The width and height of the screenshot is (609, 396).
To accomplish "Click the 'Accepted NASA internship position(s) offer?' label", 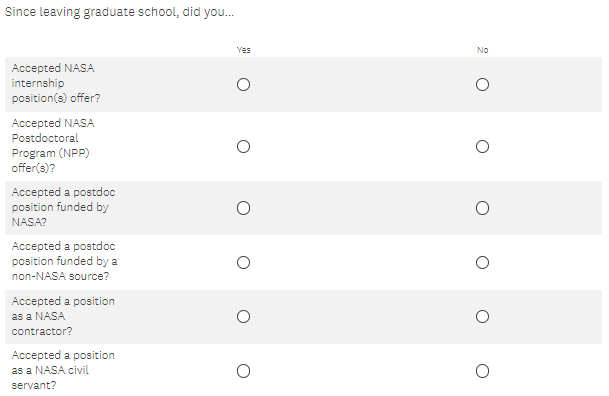I will click(x=56, y=83).
